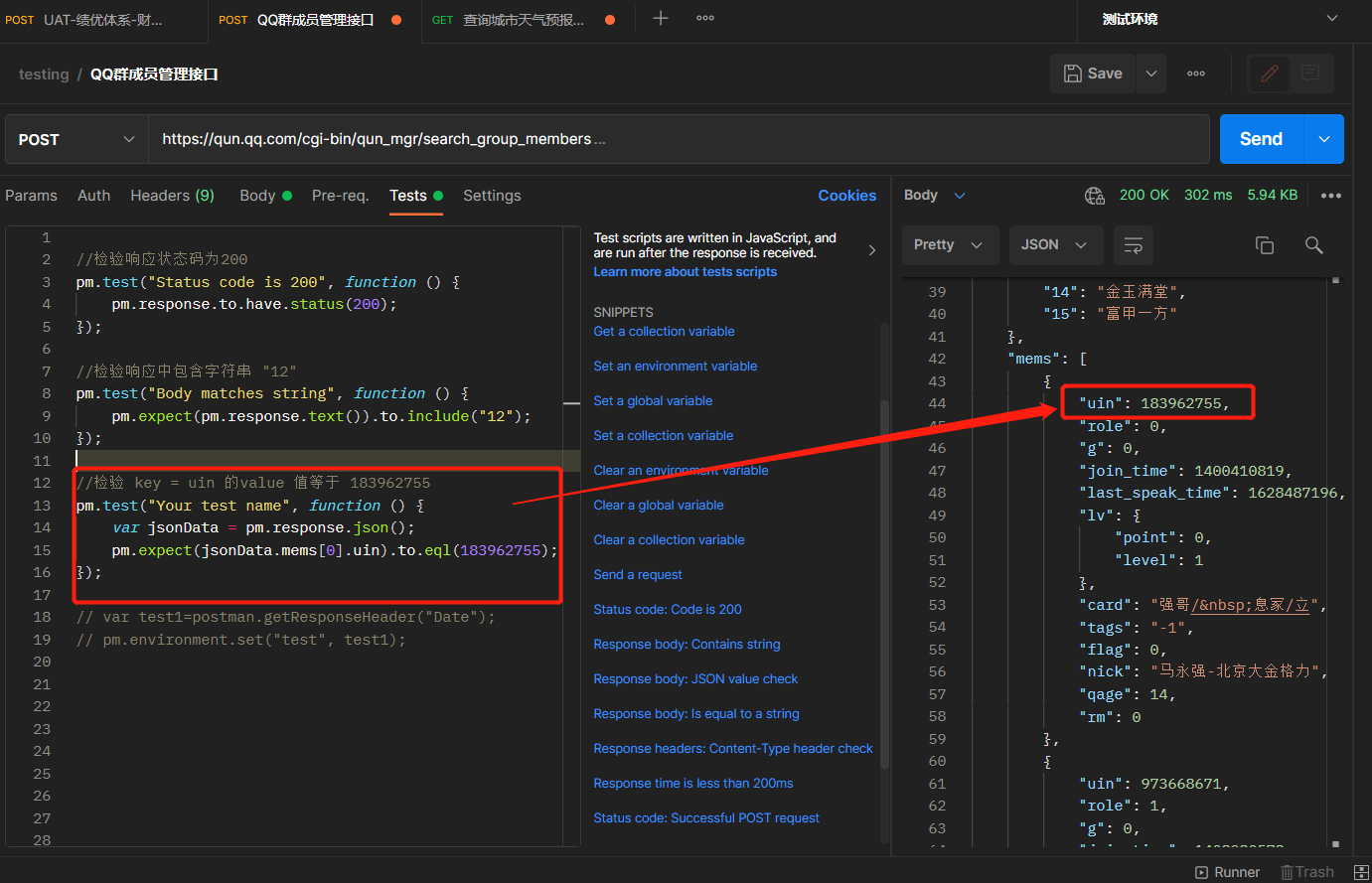
Task: Click the testing breadcrumb collection name
Action: [x=44, y=74]
